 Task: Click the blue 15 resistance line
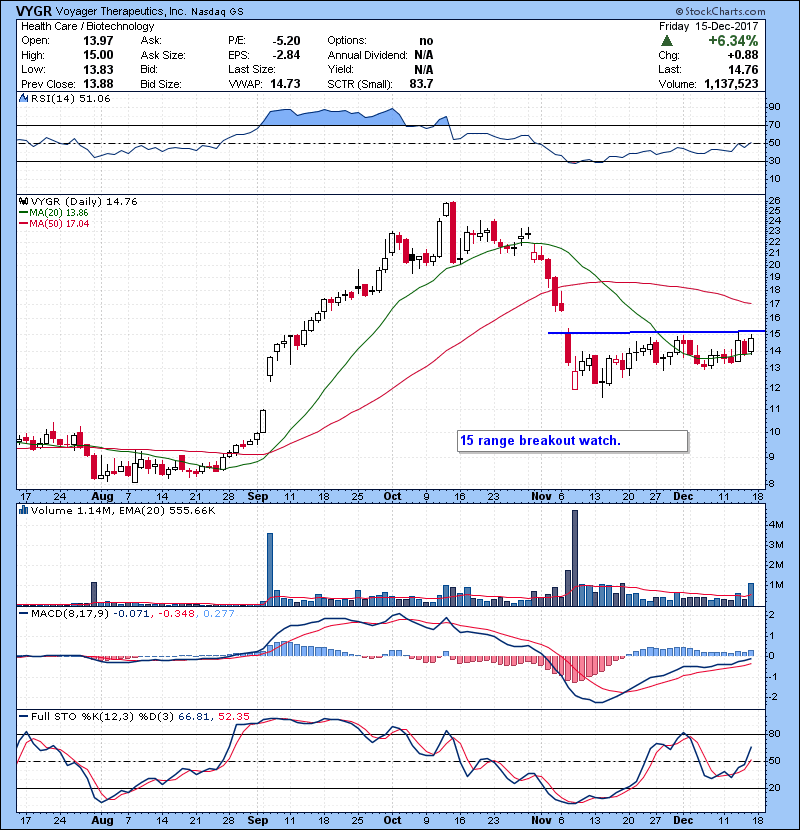(656, 332)
